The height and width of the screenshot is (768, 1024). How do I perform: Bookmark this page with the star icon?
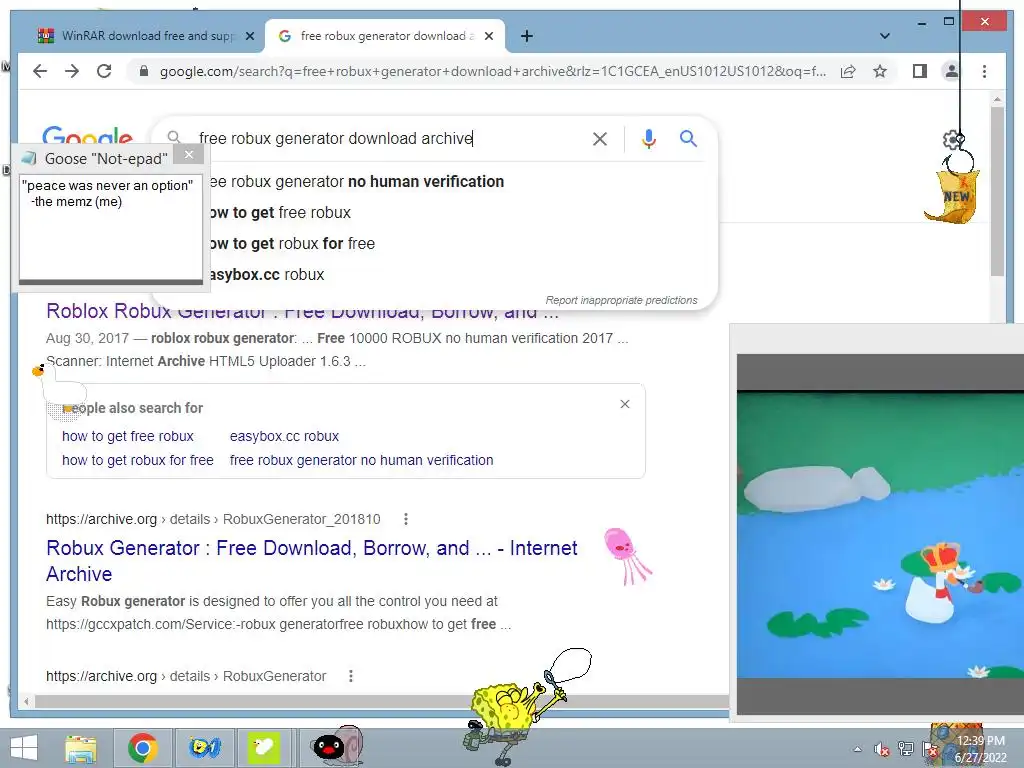tap(880, 71)
